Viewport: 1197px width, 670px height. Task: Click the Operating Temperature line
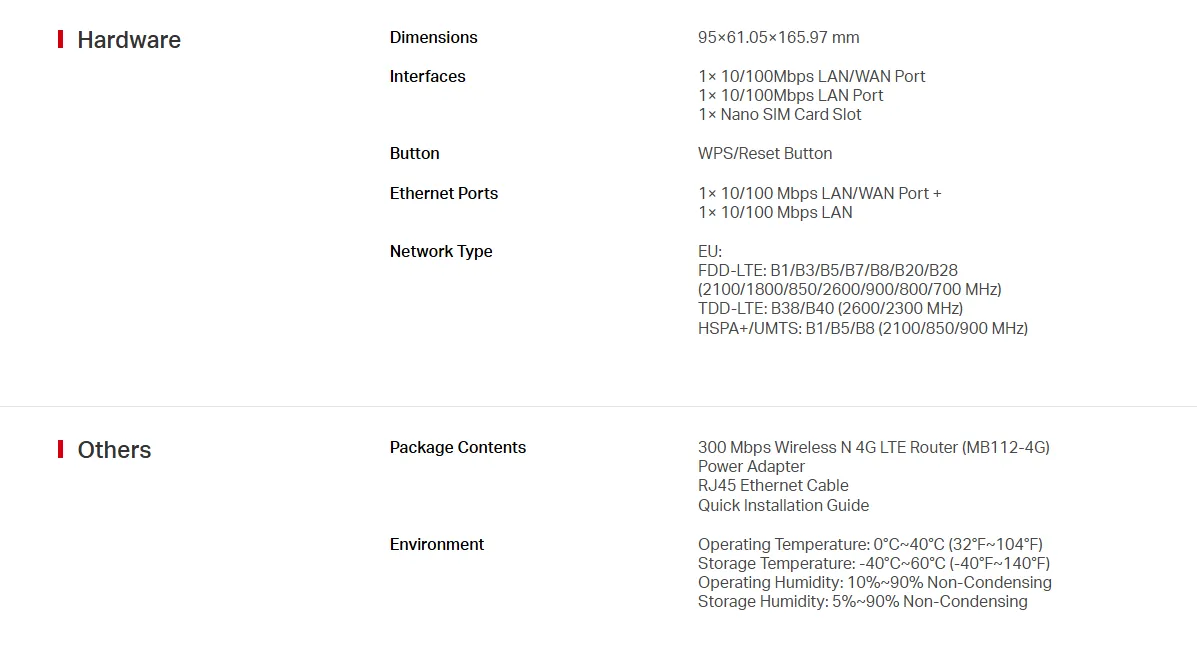click(x=869, y=545)
